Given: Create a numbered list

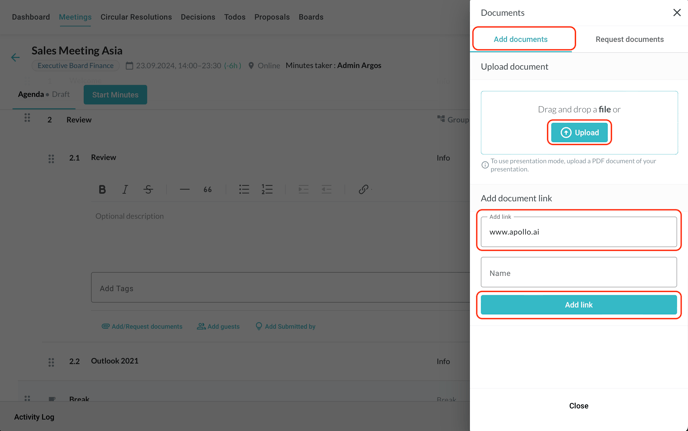Looking at the screenshot, I should (x=267, y=189).
